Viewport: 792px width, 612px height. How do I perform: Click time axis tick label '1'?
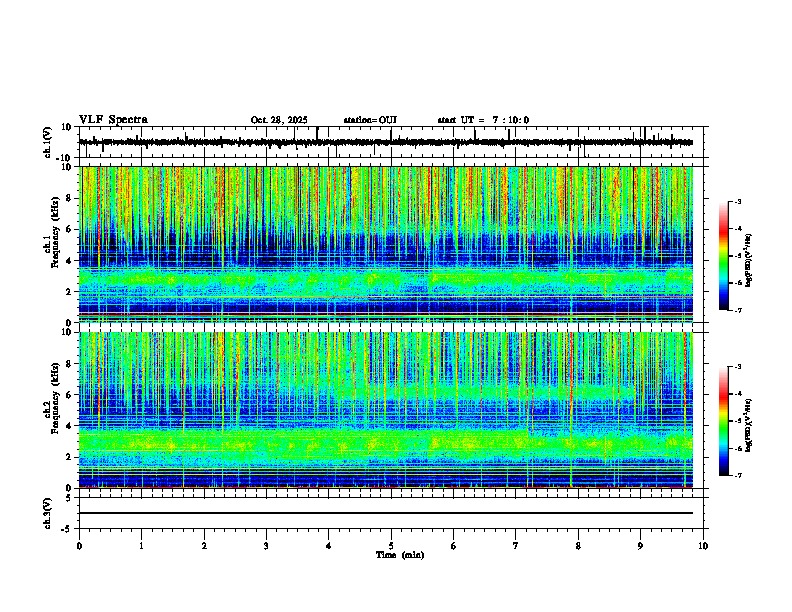(141, 546)
